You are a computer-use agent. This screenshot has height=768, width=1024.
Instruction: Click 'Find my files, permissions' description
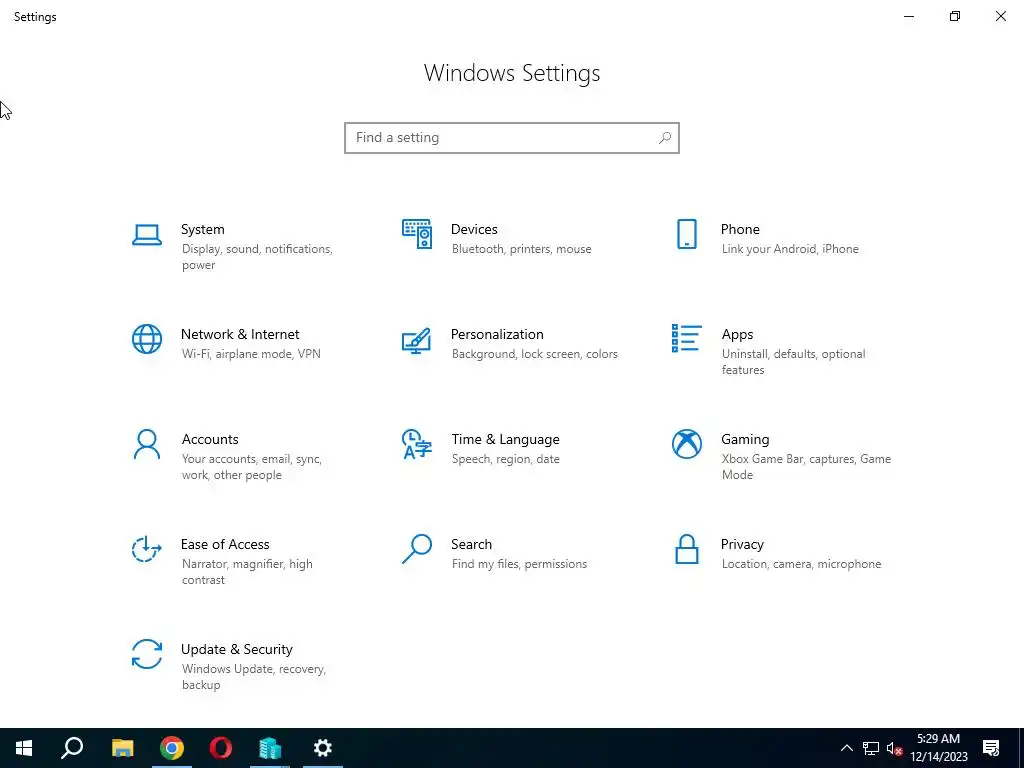[x=519, y=564]
